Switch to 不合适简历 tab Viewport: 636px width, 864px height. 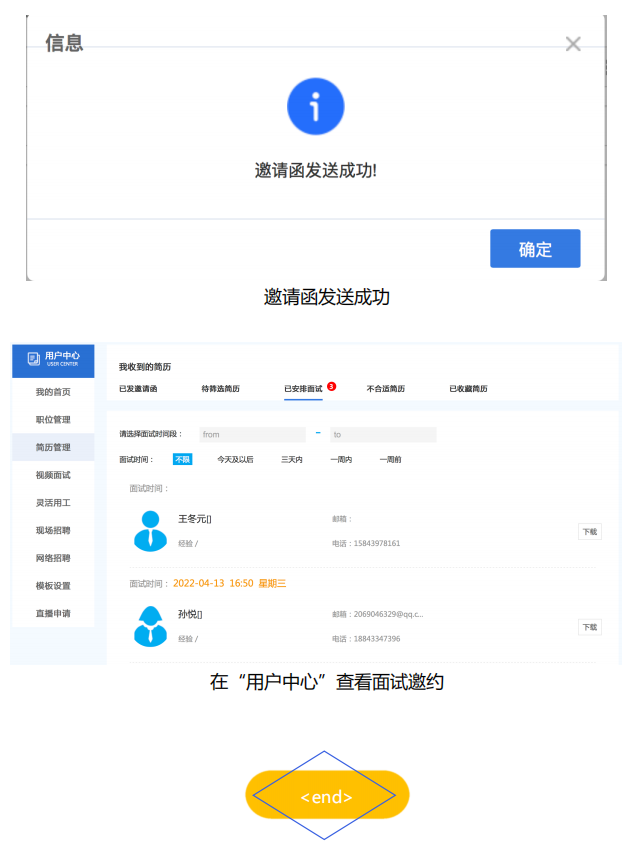click(x=386, y=388)
